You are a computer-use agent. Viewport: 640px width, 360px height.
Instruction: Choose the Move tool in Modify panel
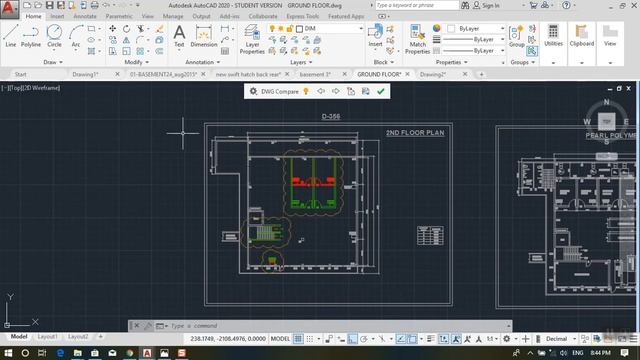coord(112,29)
